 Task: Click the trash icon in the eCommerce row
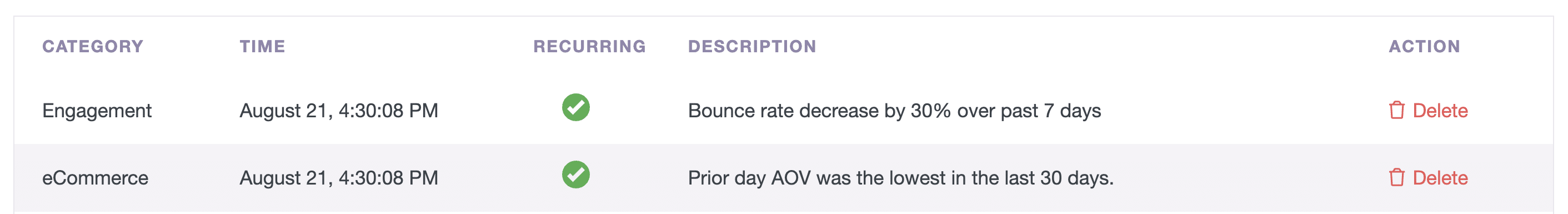pyautogui.click(x=1396, y=177)
